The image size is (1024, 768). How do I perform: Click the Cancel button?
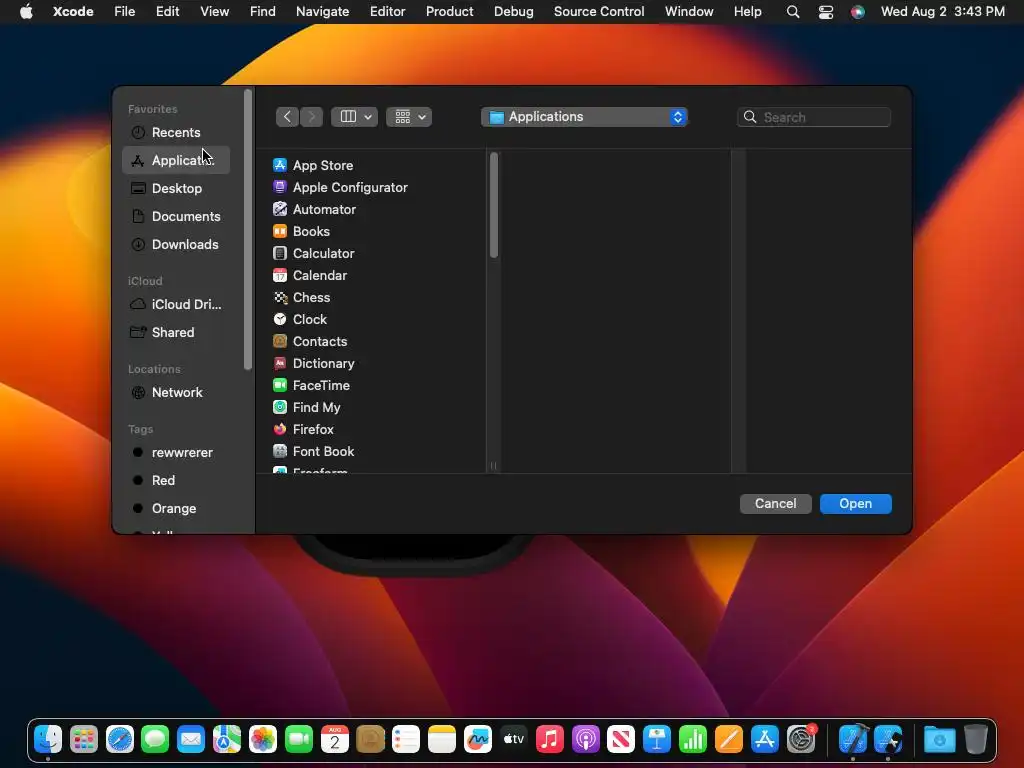click(x=775, y=504)
